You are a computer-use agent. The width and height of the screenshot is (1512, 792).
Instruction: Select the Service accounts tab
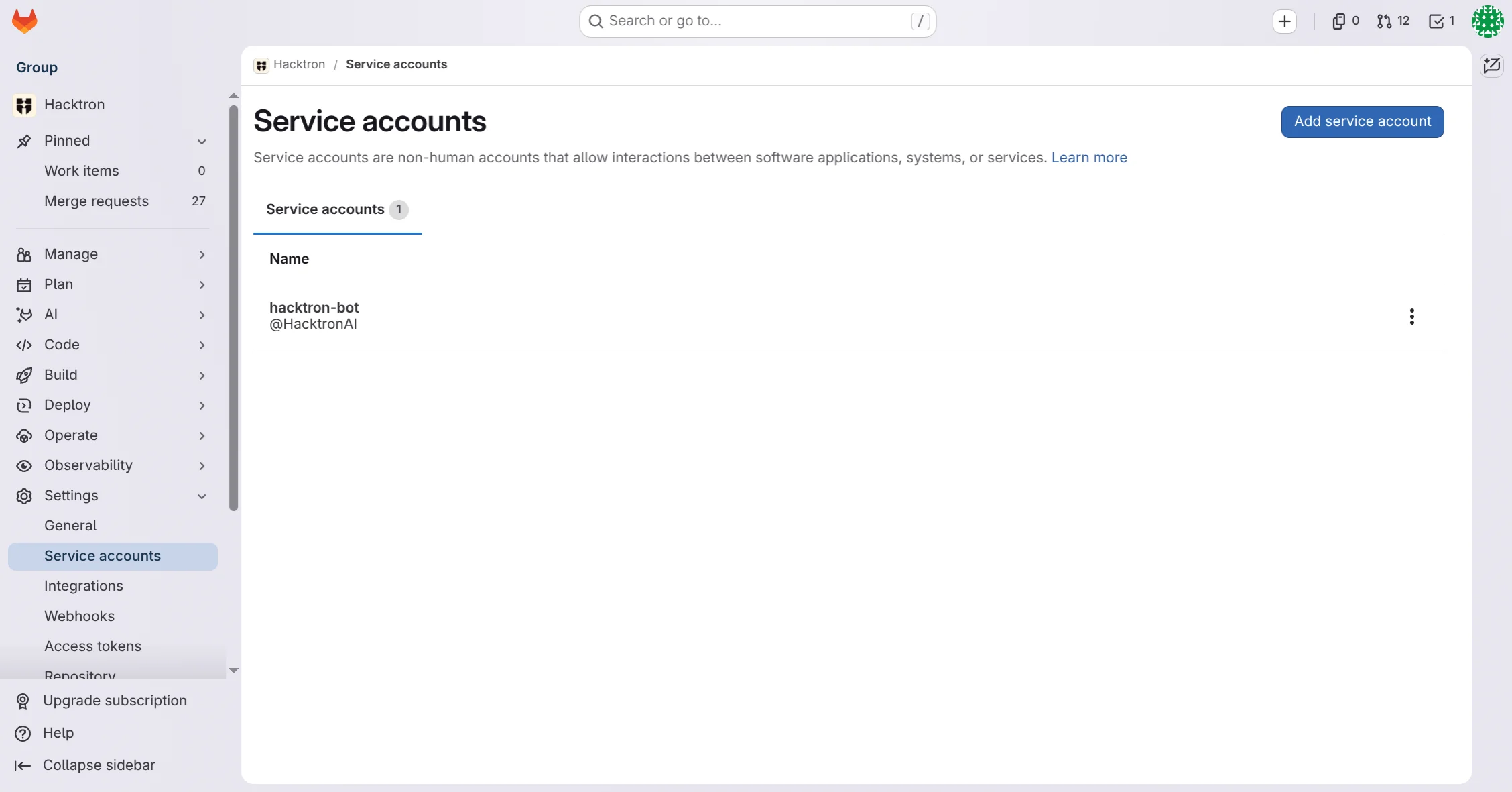click(337, 209)
